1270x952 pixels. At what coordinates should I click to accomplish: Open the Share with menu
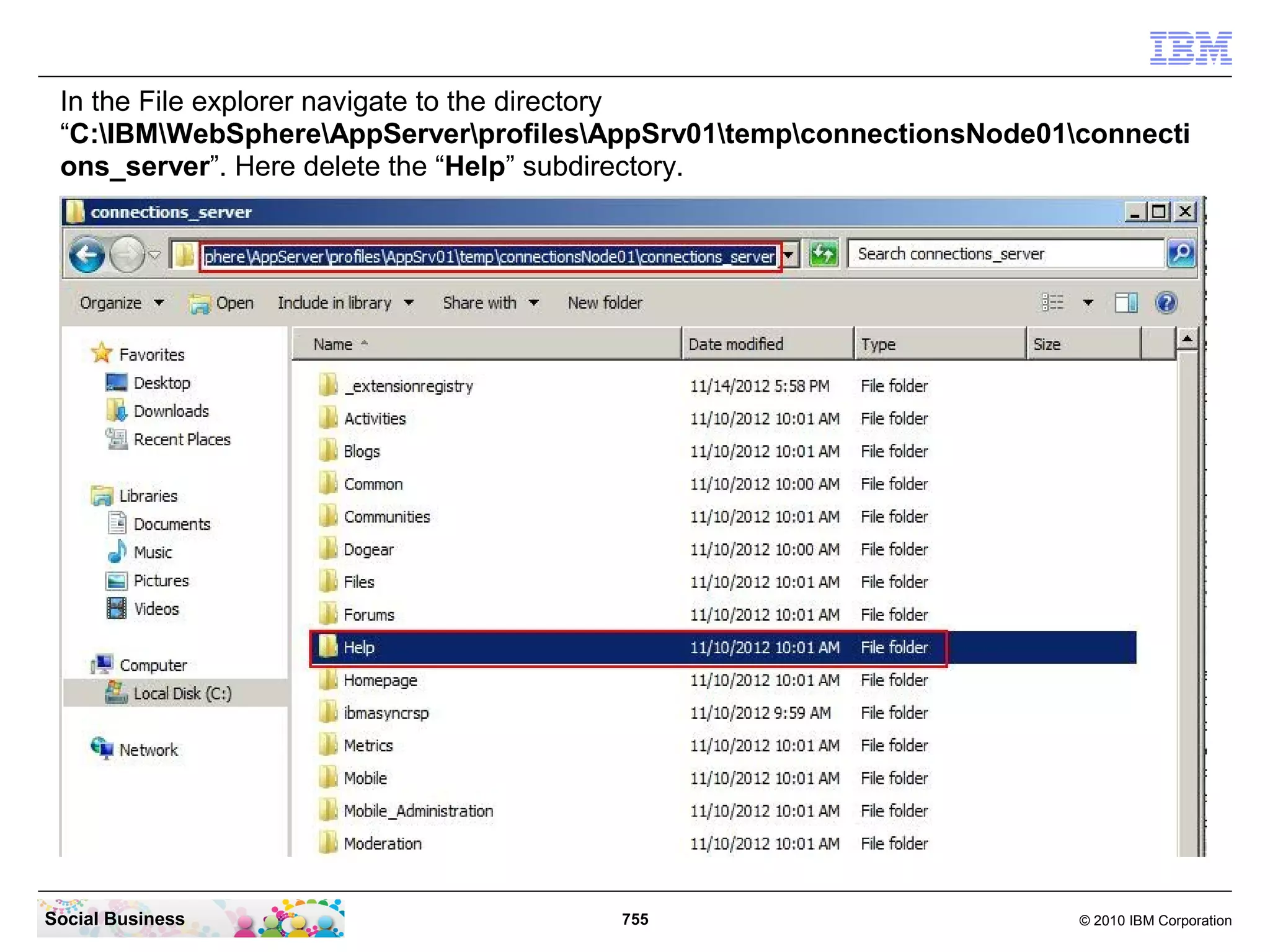(491, 303)
